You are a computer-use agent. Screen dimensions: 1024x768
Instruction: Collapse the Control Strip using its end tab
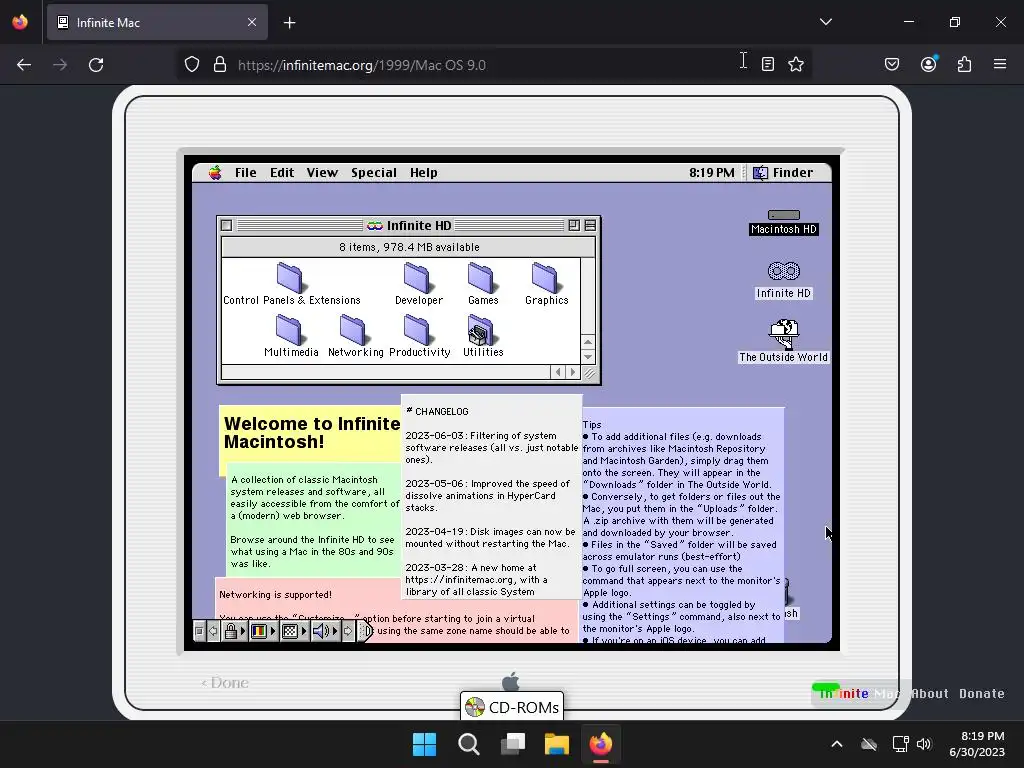pyautogui.click(x=366, y=631)
